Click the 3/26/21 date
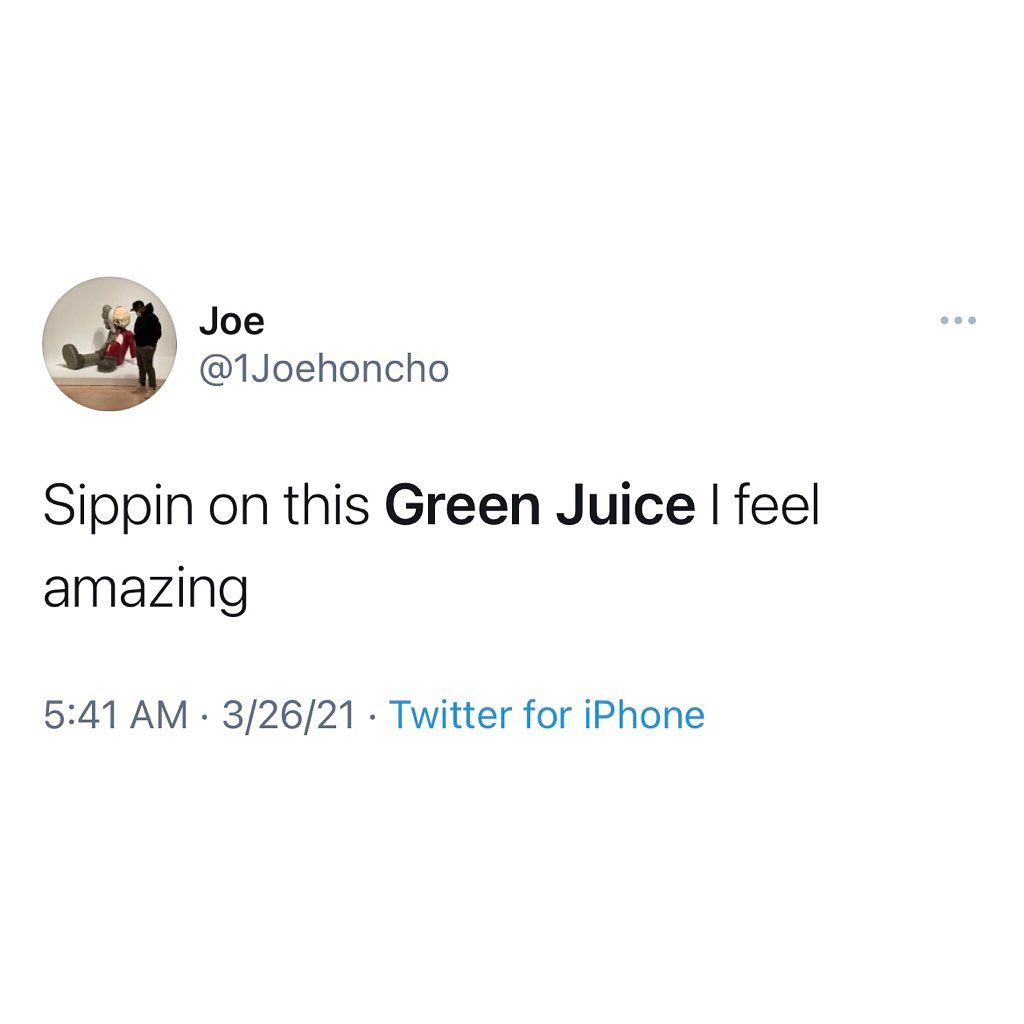Screen dimensions: 1024x1024 click(289, 714)
